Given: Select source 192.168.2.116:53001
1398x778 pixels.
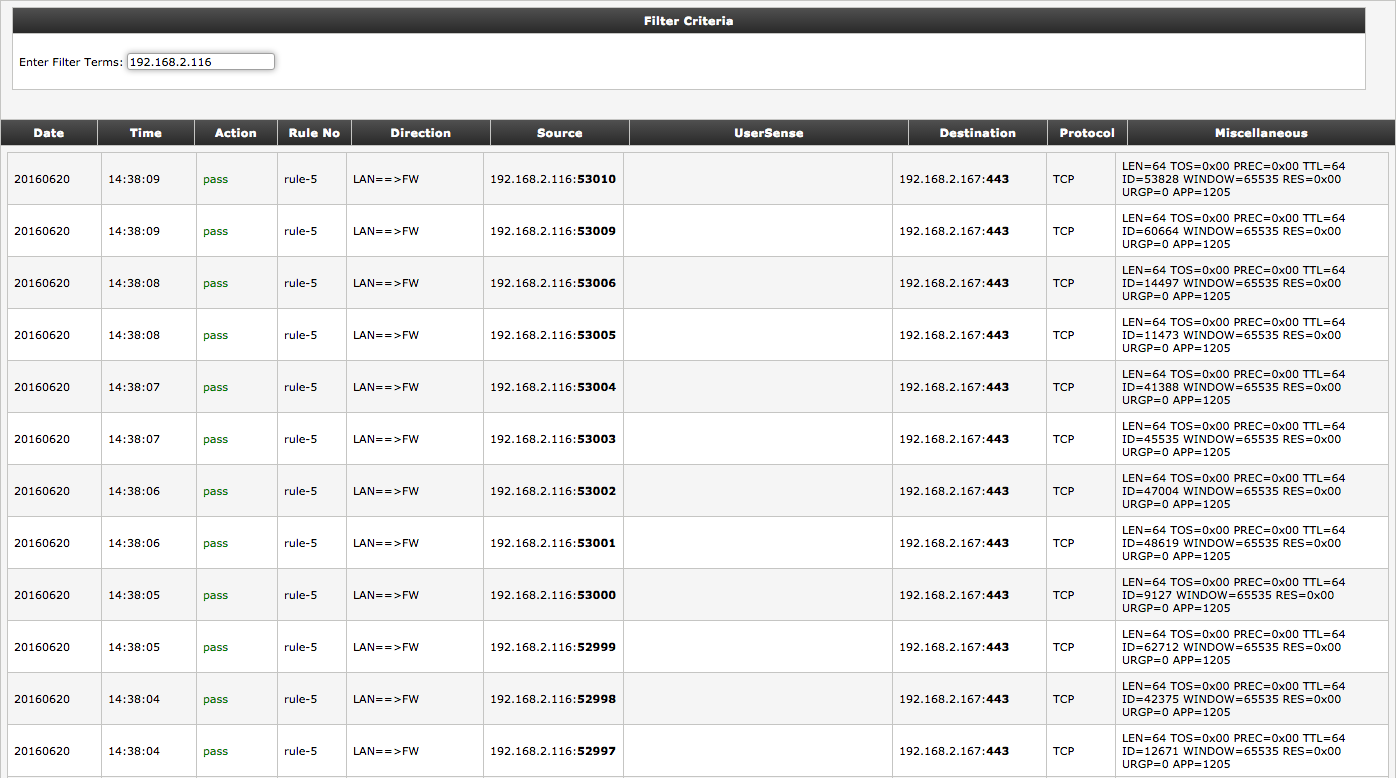Looking at the screenshot, I should pyautogui.click(x=553, y=543).
